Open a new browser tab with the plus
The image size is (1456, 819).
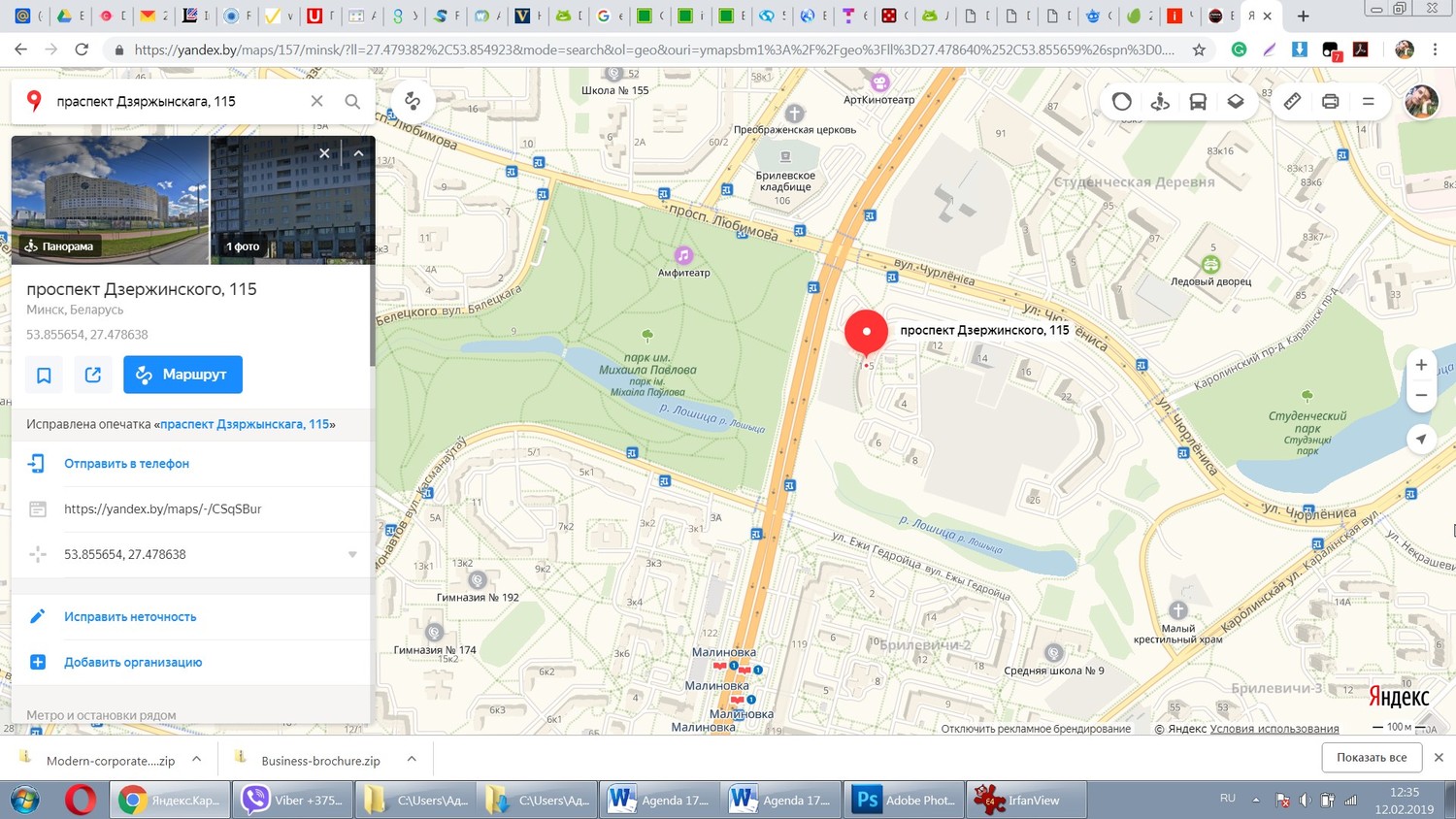pyautogui.click(x=1303, y=16)
